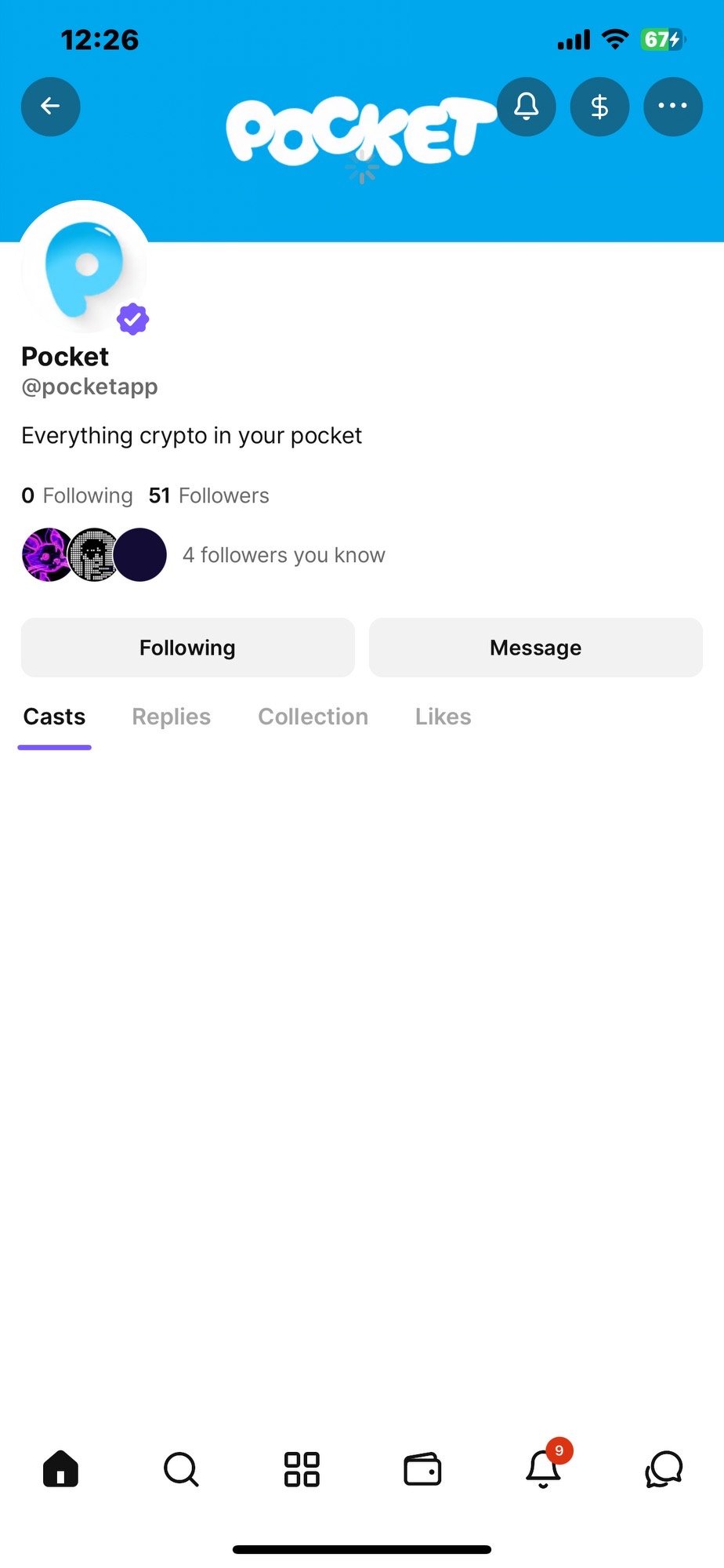Open the chat messages icon
This screenshot has height=1568, width=724.
pyautogui.click(x=664, y=1468)
